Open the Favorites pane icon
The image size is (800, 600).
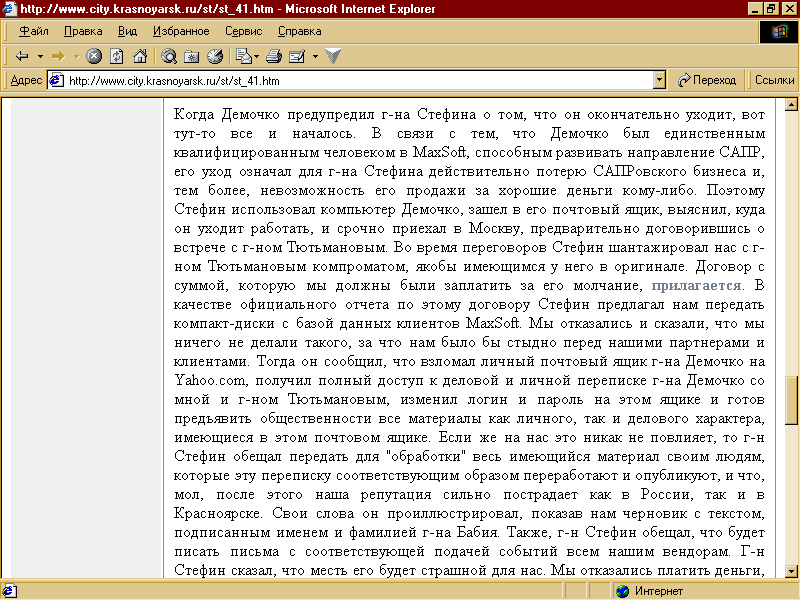(192, 56)
